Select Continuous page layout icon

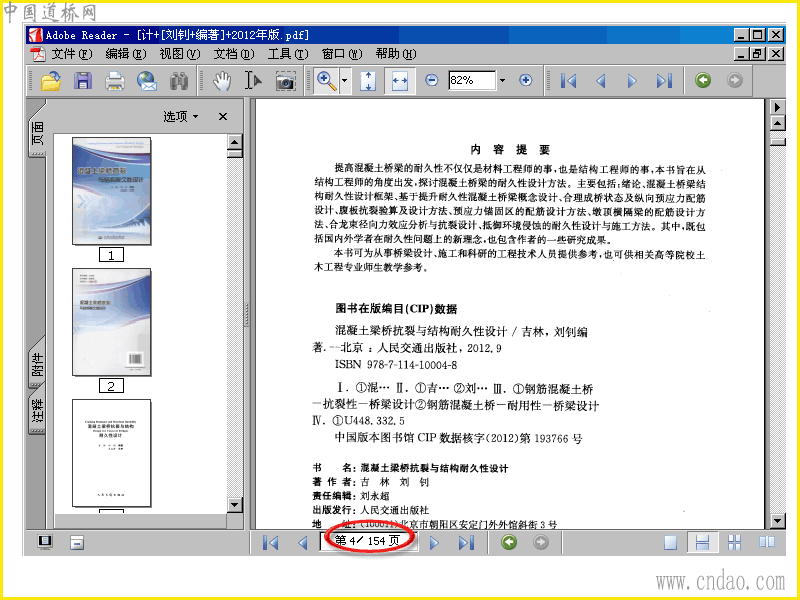click(702, 542)
